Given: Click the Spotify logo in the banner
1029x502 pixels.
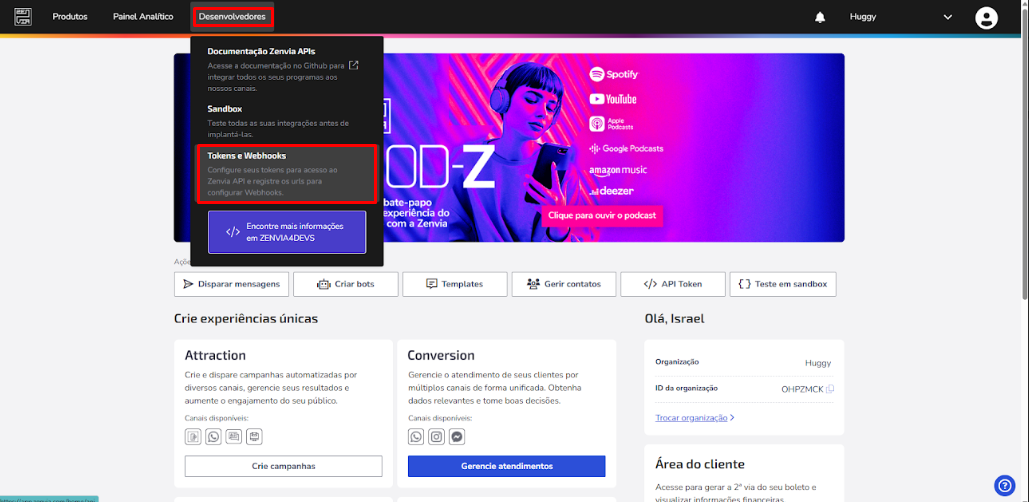Looking at the screenshot, I should click(614, 74).
